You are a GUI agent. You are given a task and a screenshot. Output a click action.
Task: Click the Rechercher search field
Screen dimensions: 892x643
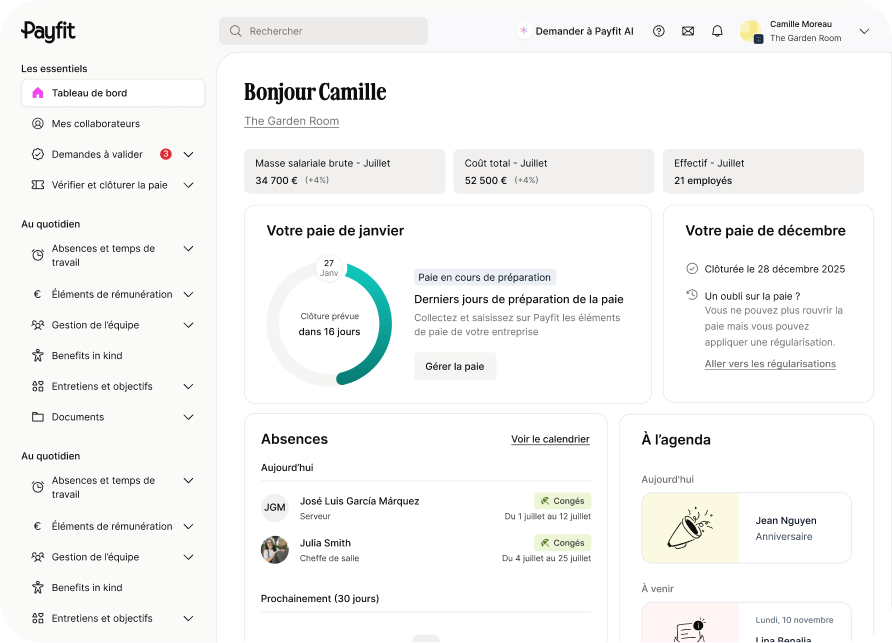pos(324,31)
